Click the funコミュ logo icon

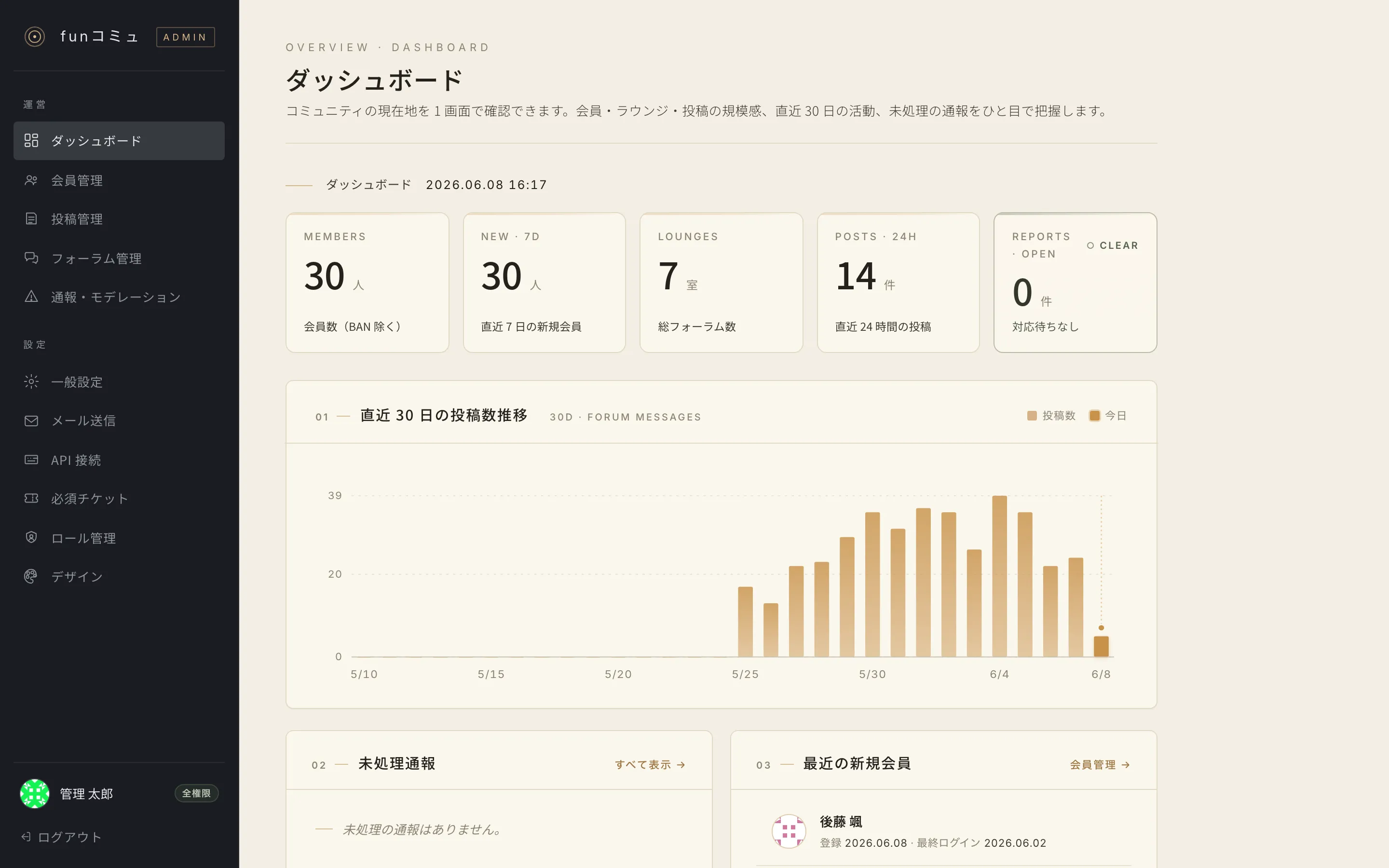point(34,37)
